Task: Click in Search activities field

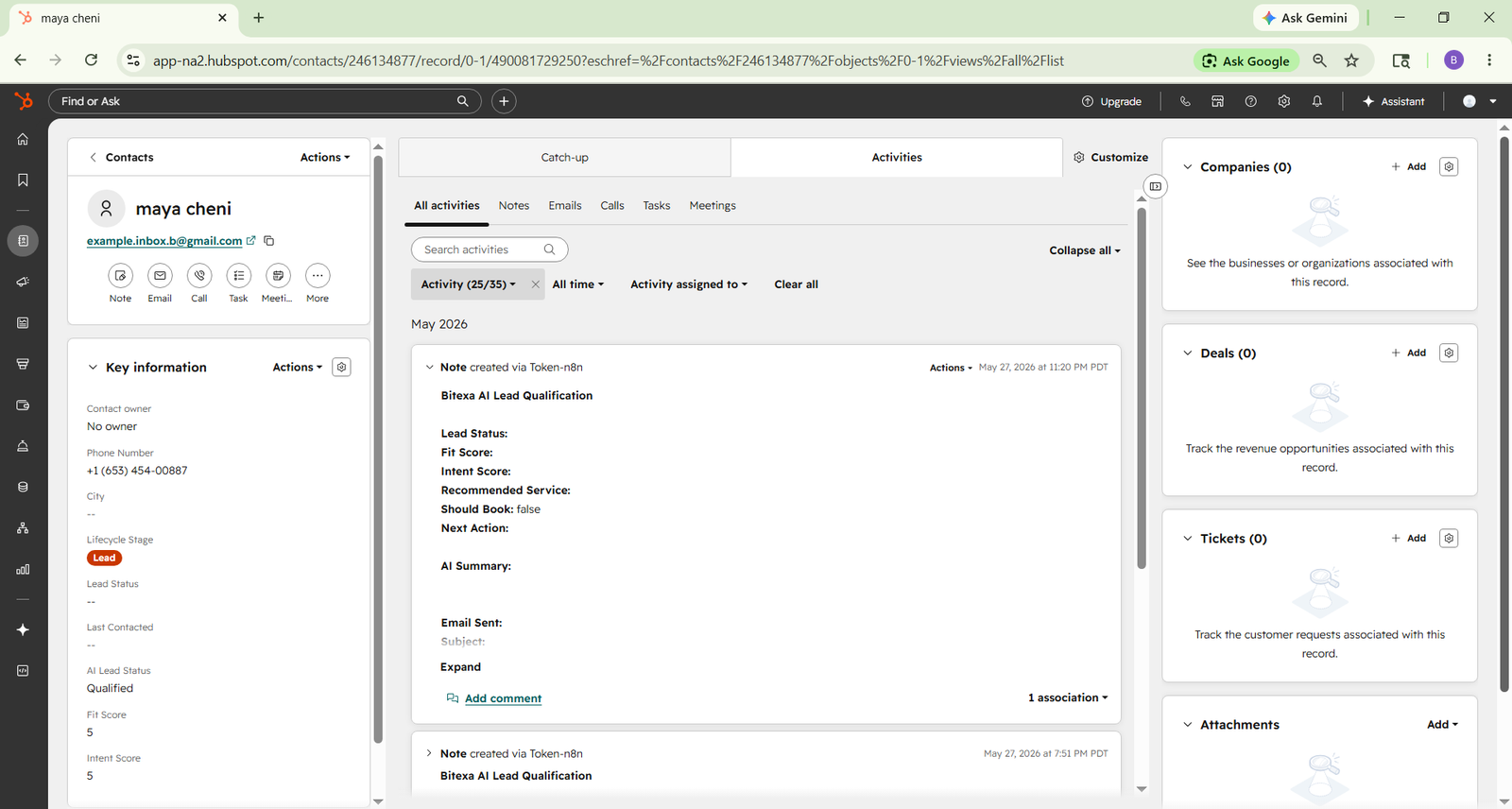Action: coord(490,250)
